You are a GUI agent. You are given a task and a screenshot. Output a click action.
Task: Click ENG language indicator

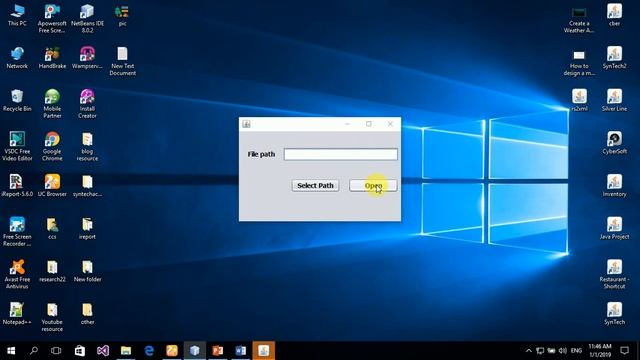pyautogui.click(x=576, y=351)
